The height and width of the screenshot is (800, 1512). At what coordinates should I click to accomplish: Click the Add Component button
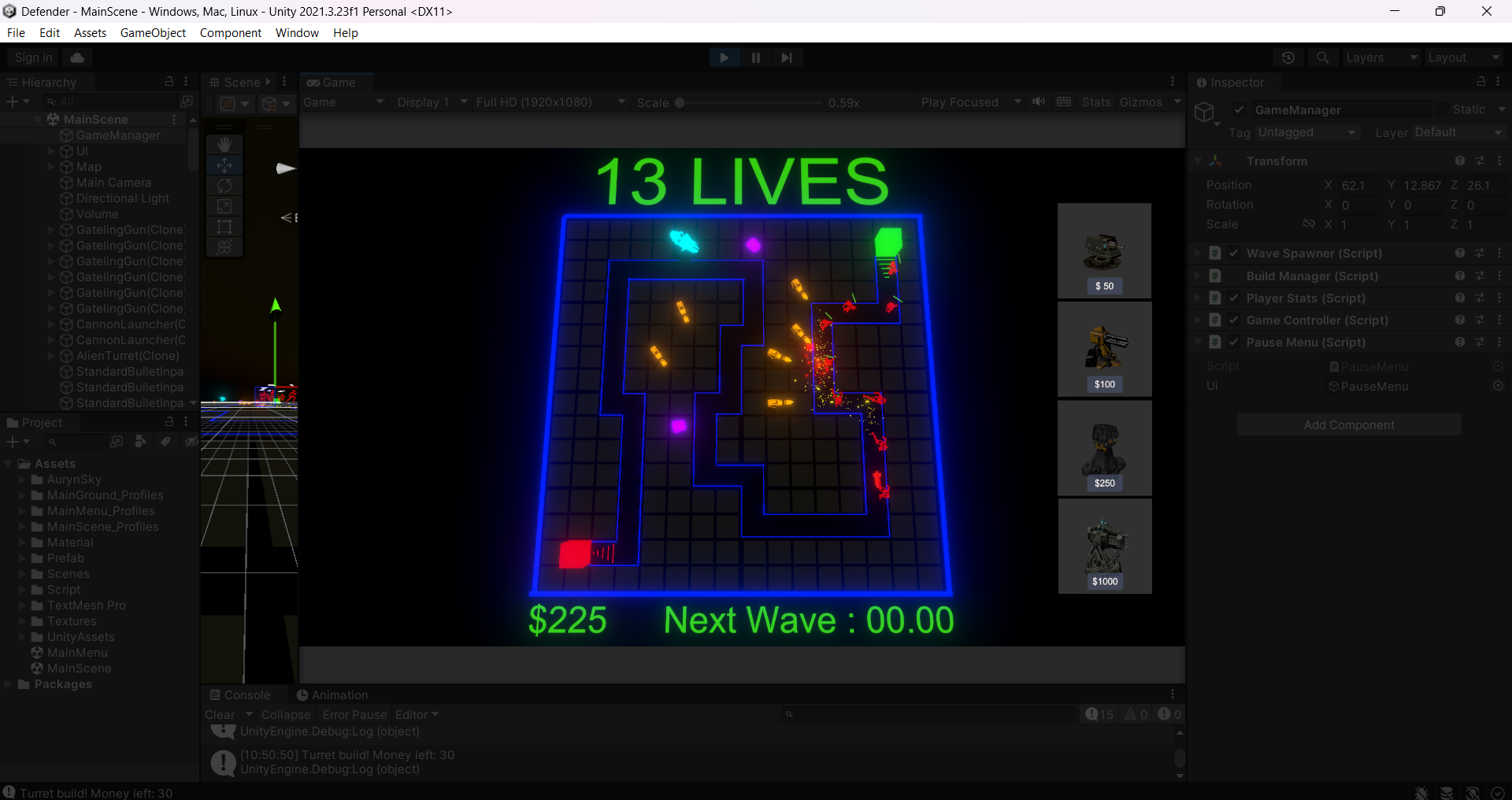[1349, 425]
